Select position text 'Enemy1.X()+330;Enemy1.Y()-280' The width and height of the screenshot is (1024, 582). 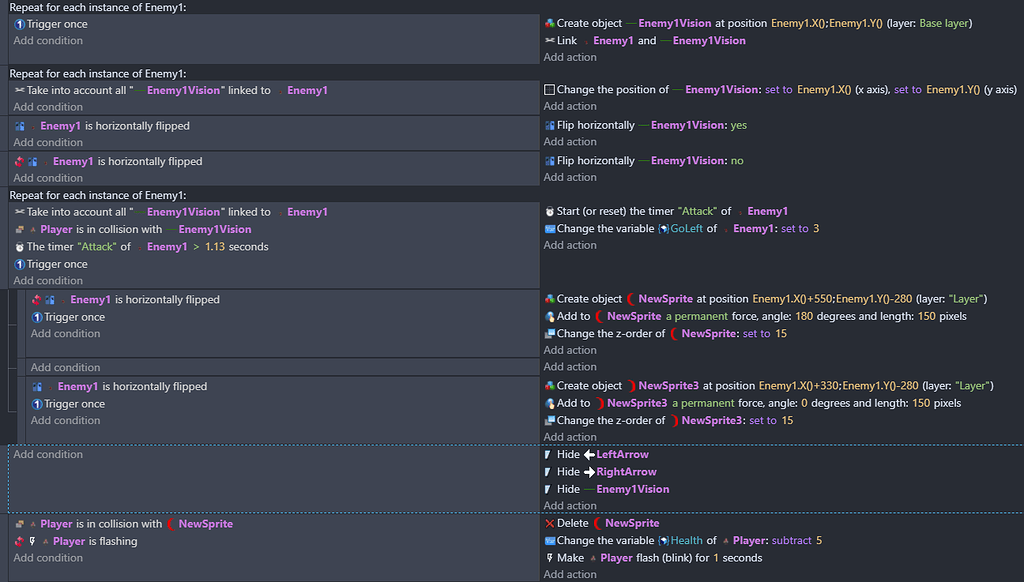pos(839,386)
